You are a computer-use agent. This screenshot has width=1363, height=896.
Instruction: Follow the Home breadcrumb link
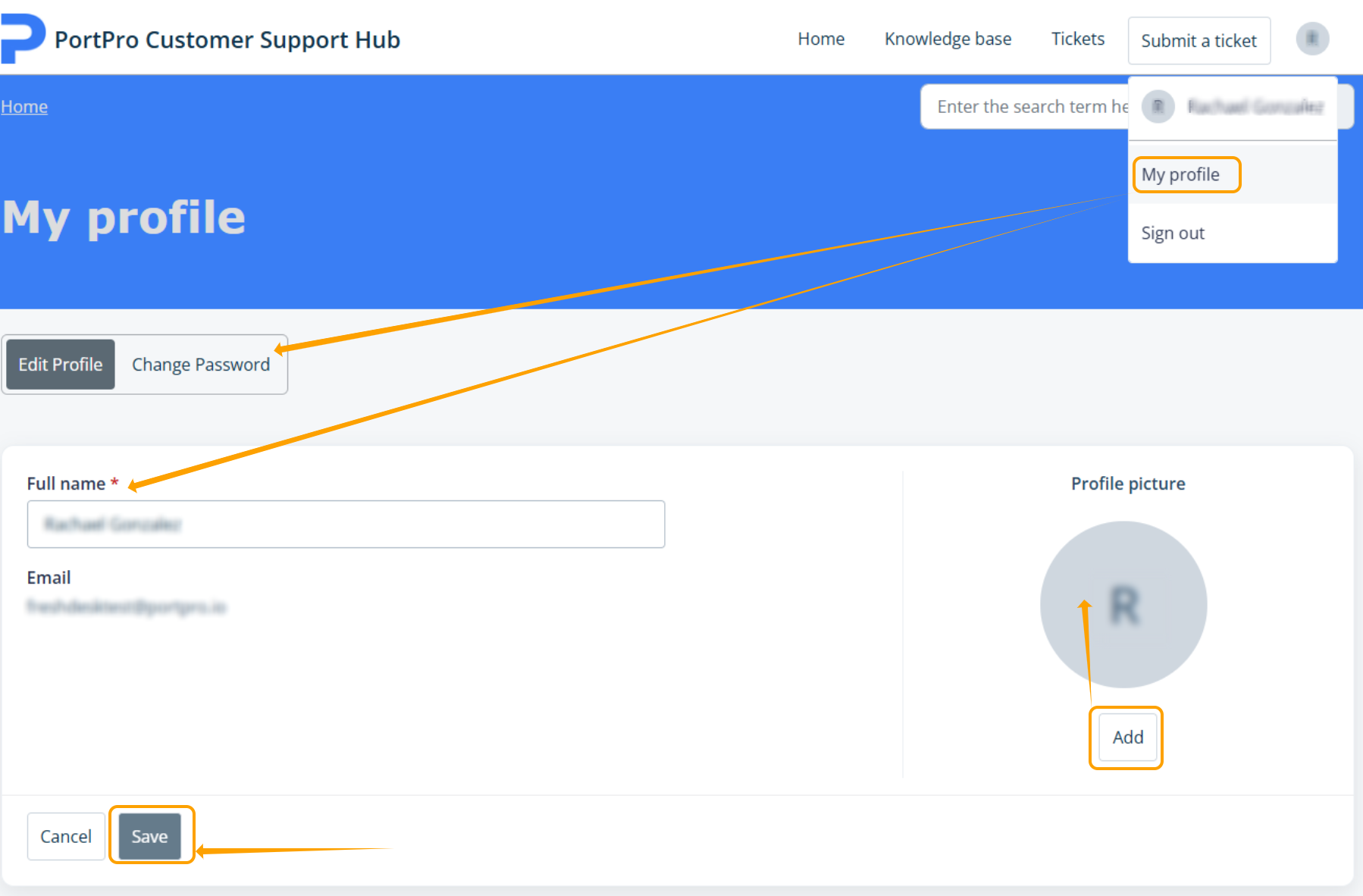(24, 107)
